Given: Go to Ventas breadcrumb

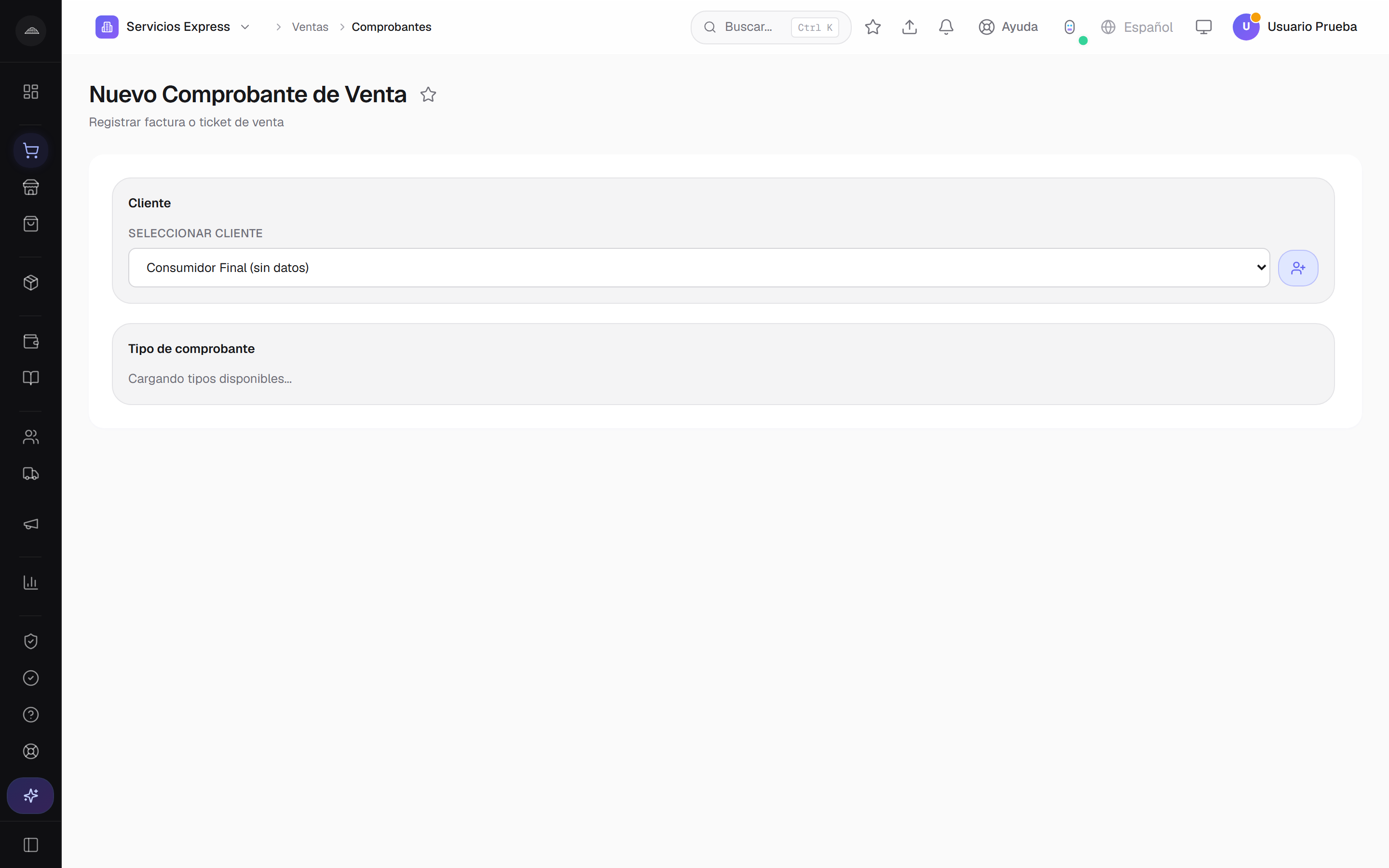Looking at the screenshot, I should click(x=310, y=27).
